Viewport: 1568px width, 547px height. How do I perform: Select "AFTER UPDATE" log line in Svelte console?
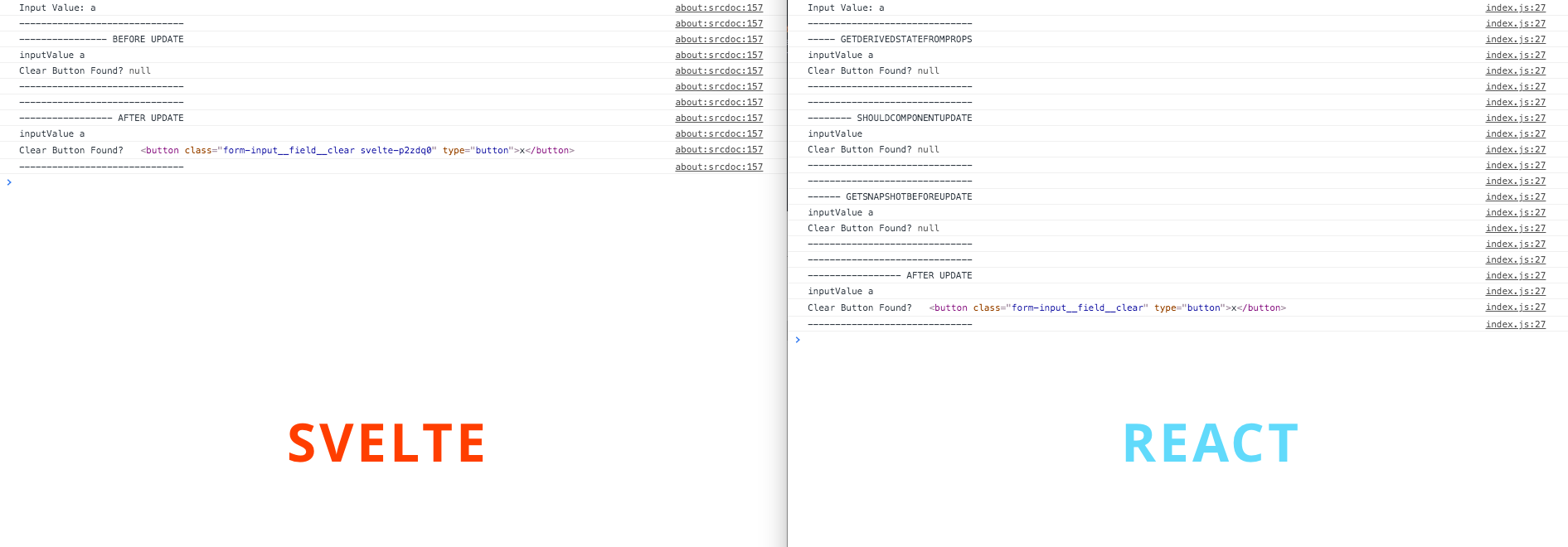point(101,118)
